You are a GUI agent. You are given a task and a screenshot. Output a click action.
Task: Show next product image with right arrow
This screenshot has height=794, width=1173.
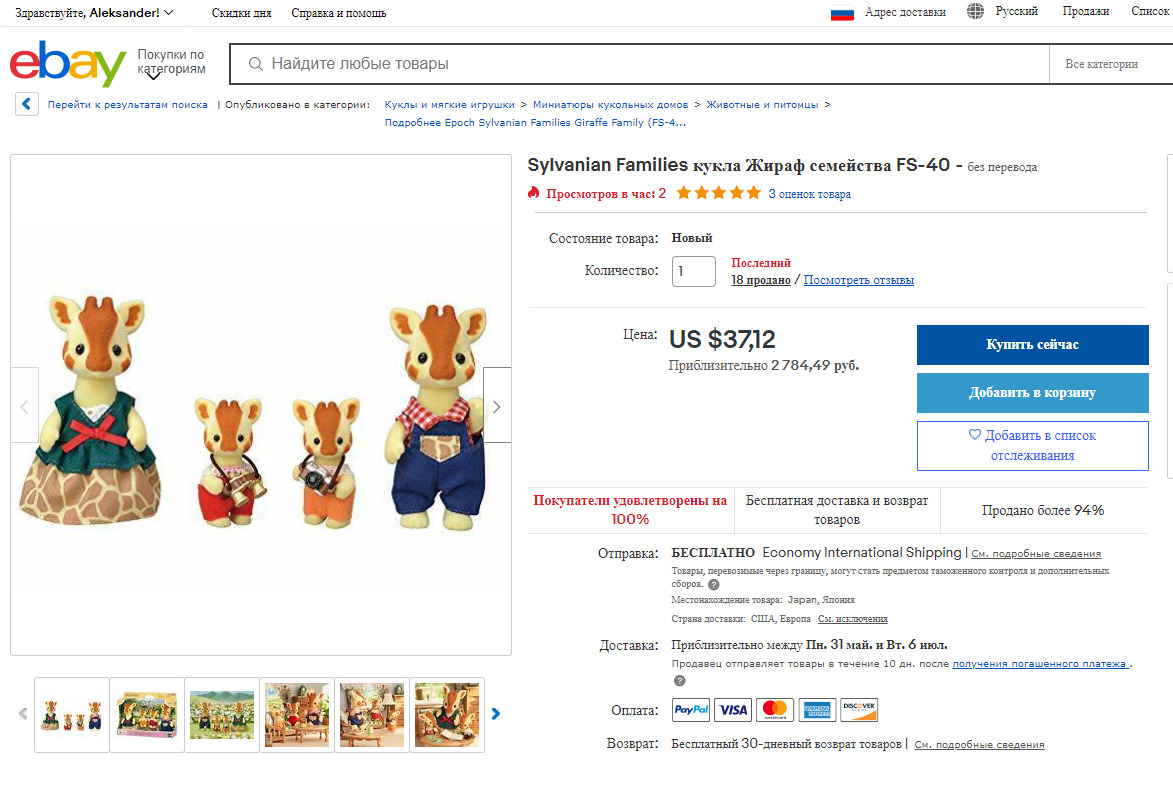point(497,405)
